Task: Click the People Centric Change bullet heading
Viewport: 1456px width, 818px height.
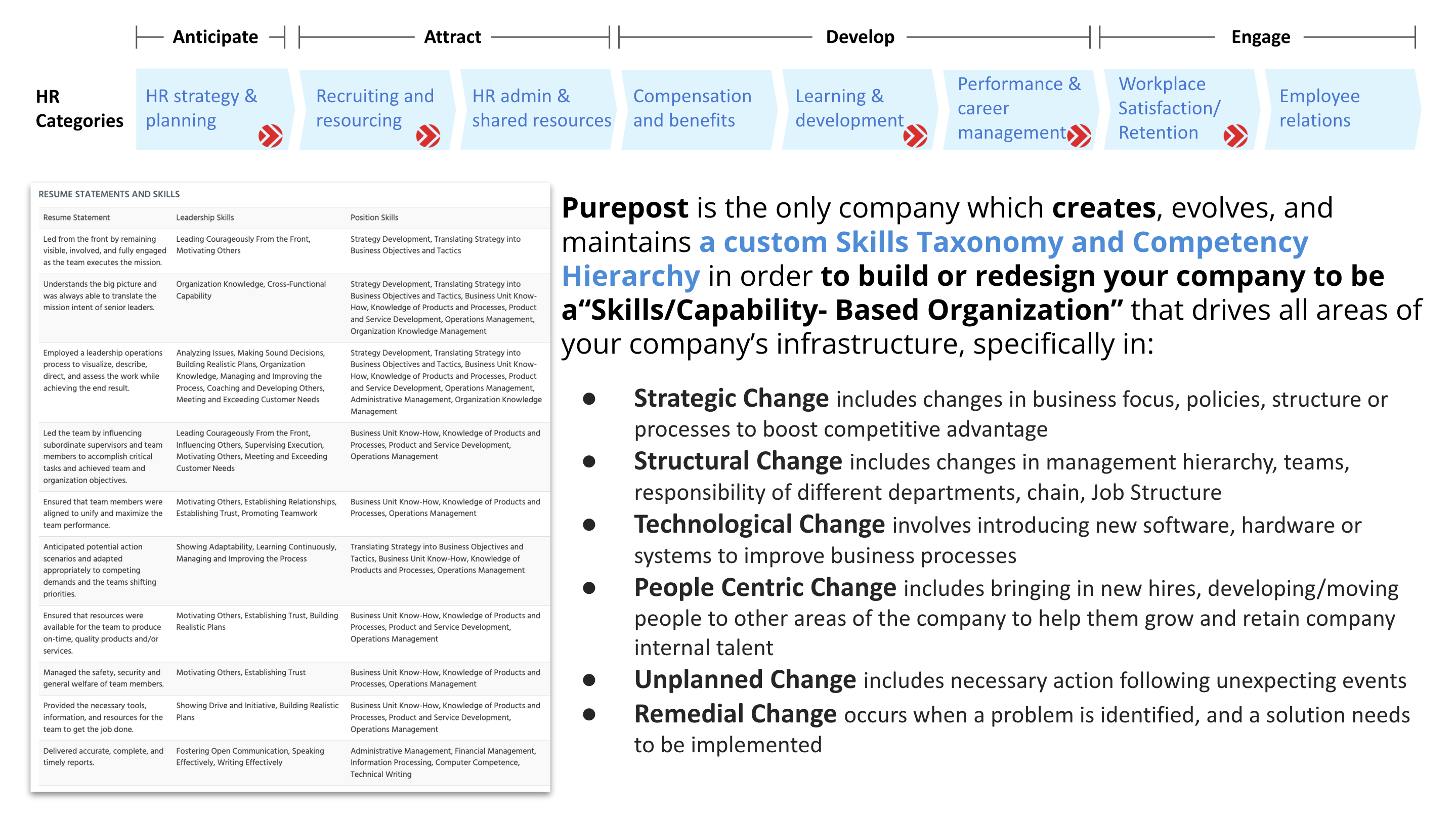Action: point(765,587)
